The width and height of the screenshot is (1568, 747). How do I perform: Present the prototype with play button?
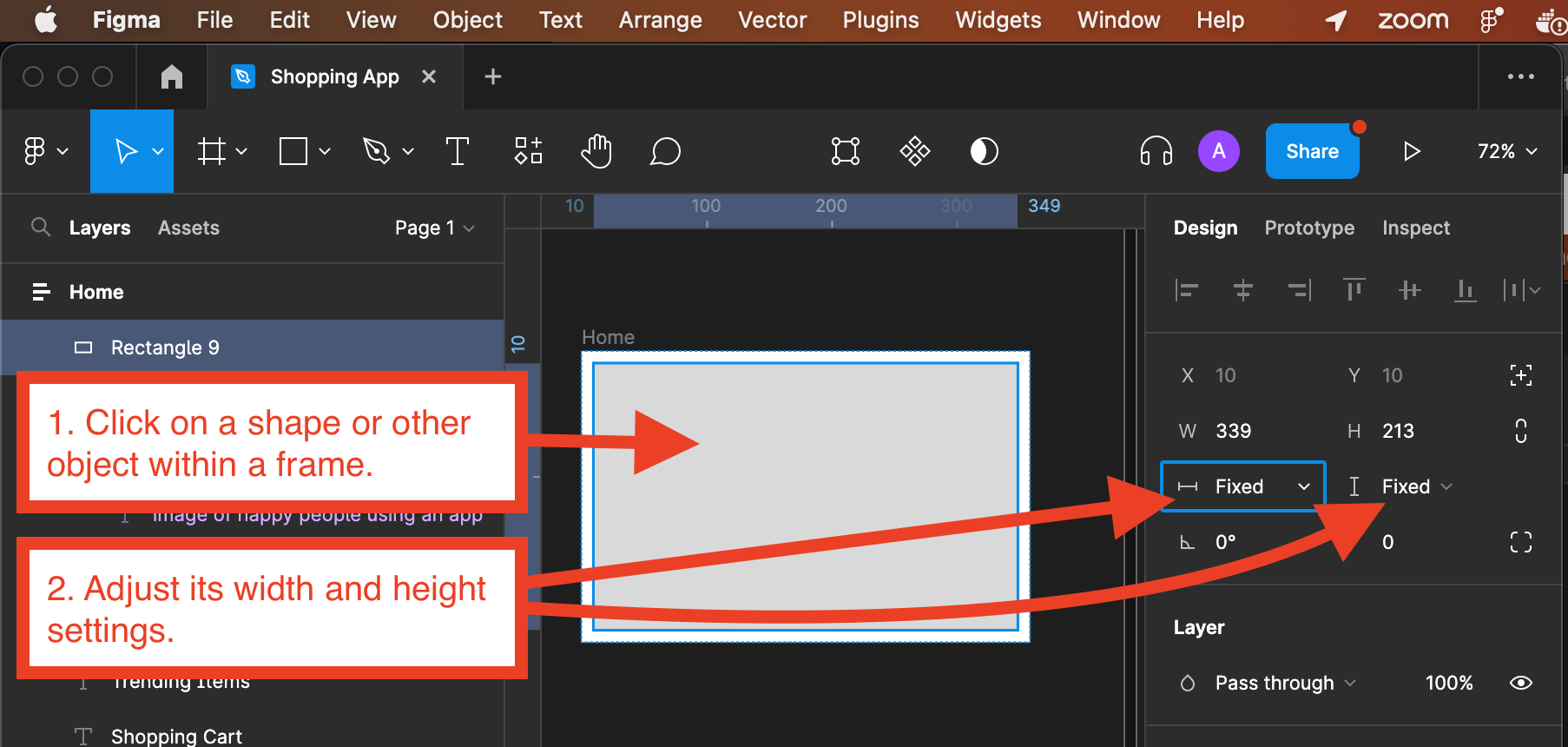point(1412,151)
